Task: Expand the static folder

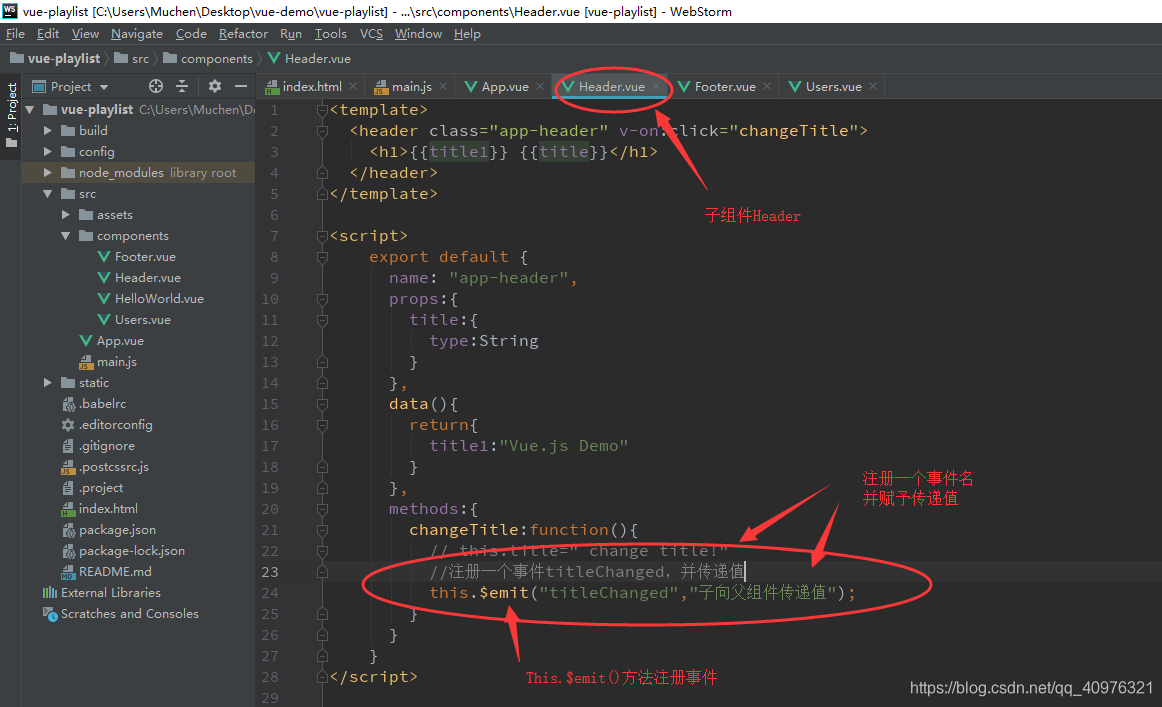Action: pyautogui.click(x=47, y=382)
